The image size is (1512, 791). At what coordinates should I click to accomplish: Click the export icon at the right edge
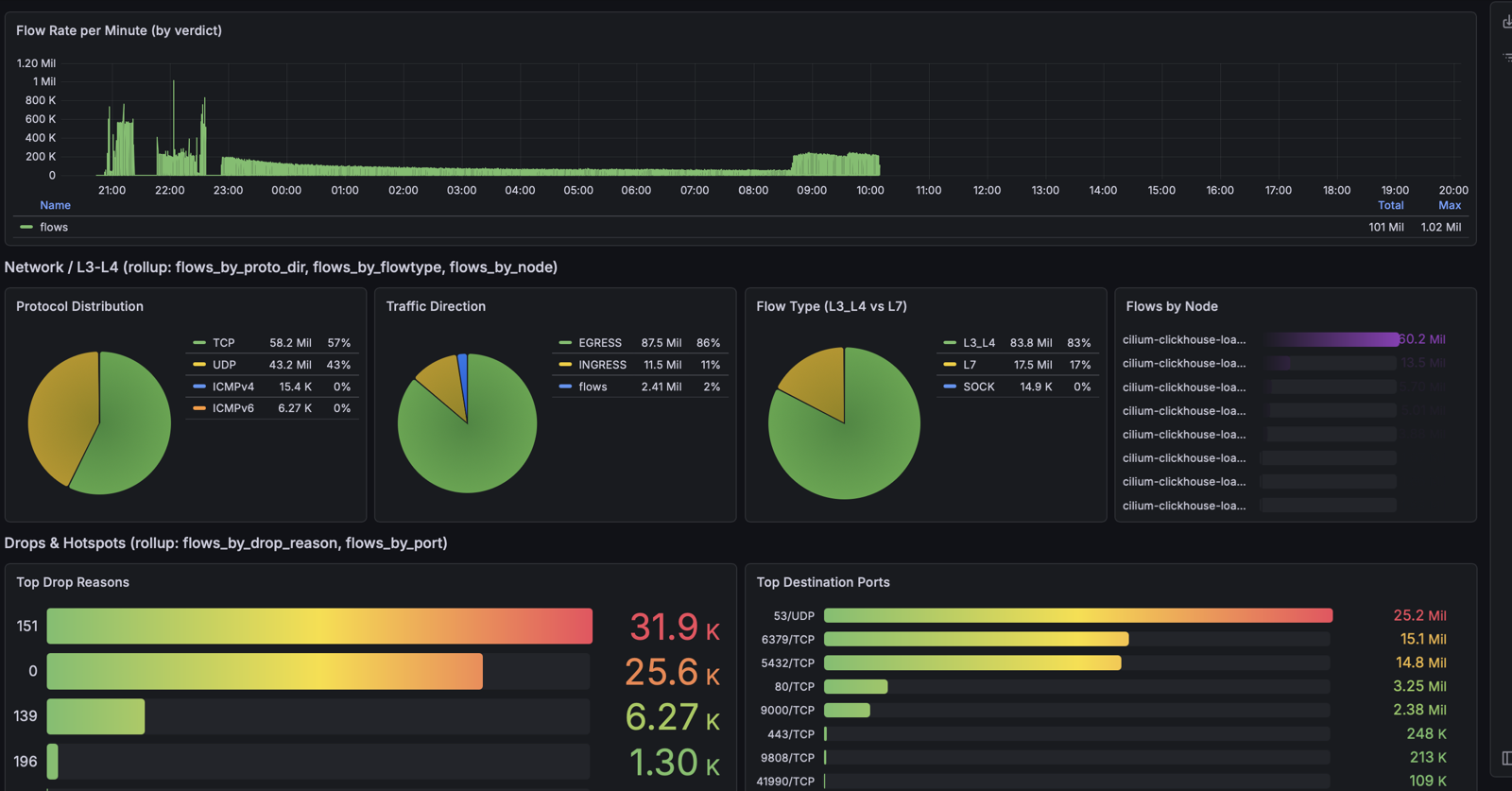coord(1506,21)
